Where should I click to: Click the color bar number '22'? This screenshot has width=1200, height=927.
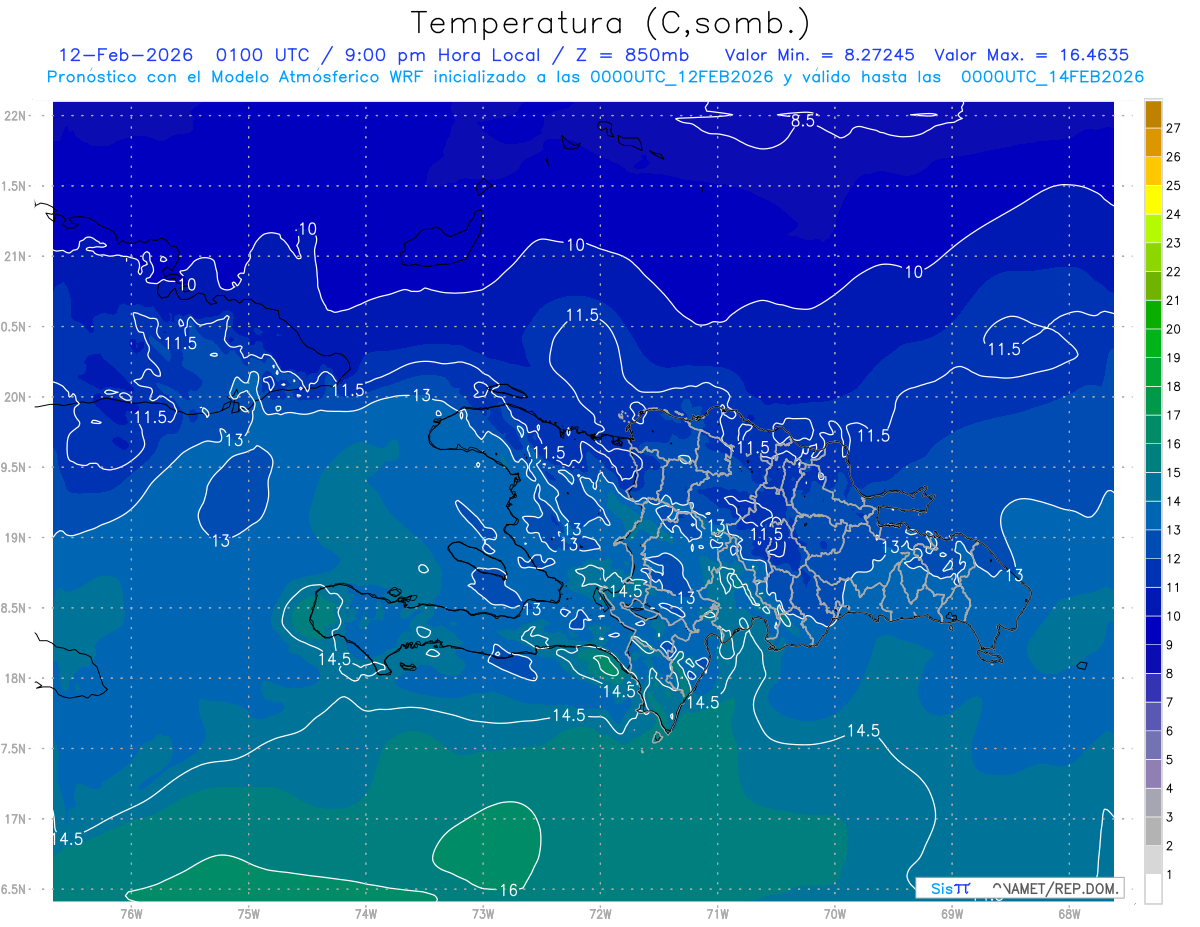point(1173,272)
